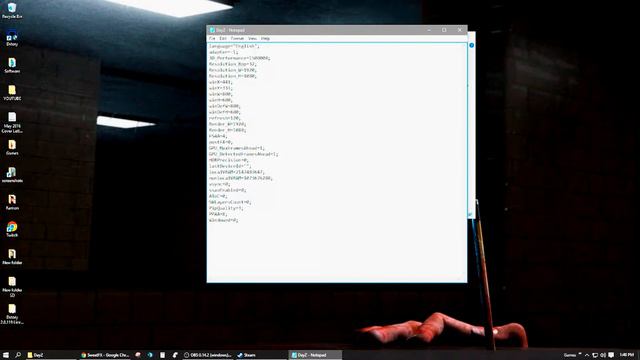Viewport: 640px width, 360px height.
Task: Click the Windowed=0; line at the end
Action: 223,220
